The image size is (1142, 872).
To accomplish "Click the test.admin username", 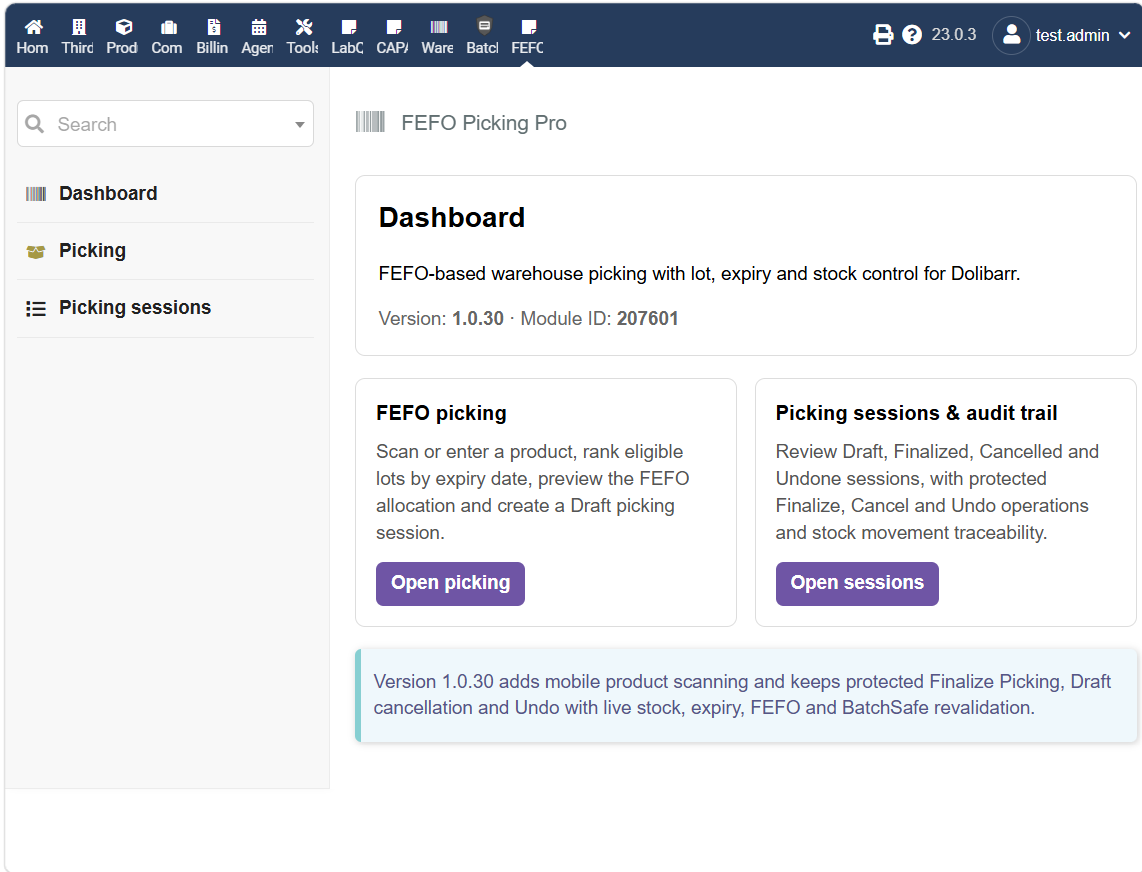I will [1072, 35].
